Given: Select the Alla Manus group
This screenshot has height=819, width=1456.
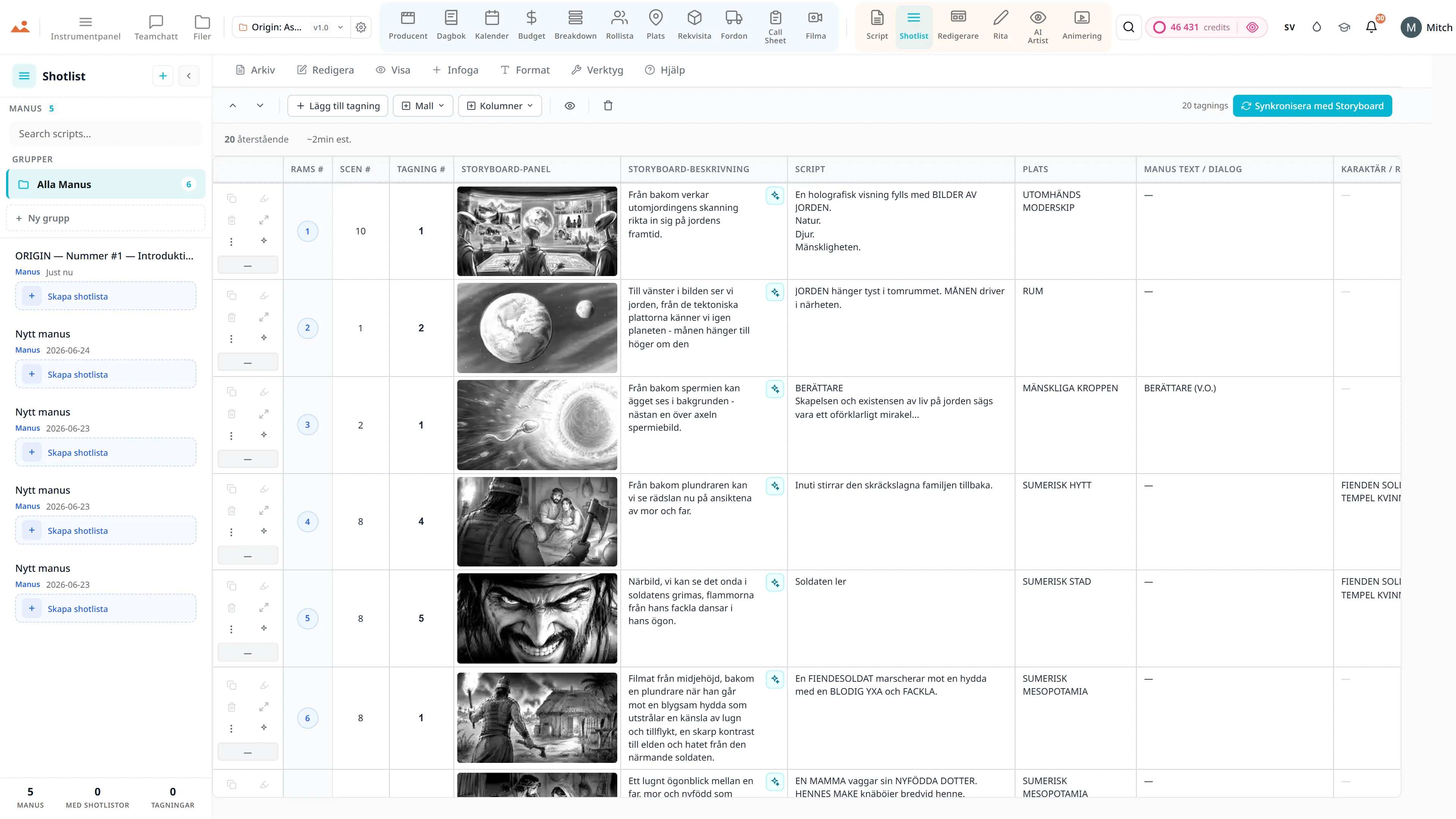Looking at the screenshot, I should tap(106, 184).
